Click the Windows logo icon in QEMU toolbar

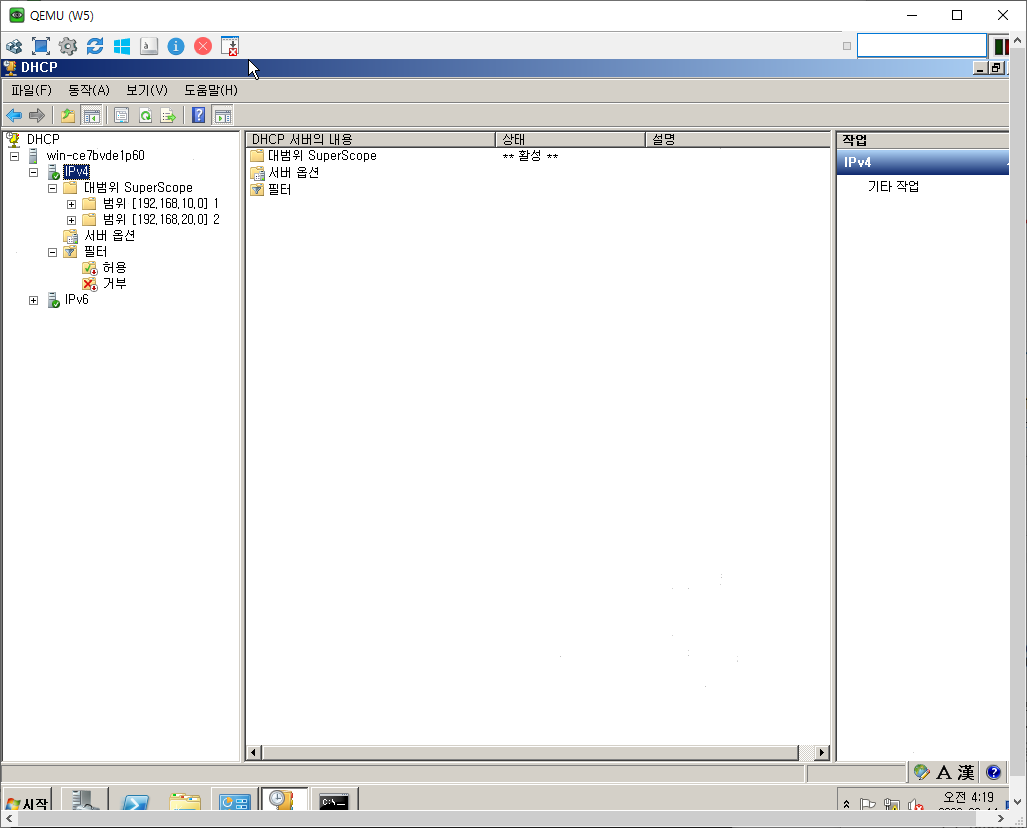pos(122,46)
